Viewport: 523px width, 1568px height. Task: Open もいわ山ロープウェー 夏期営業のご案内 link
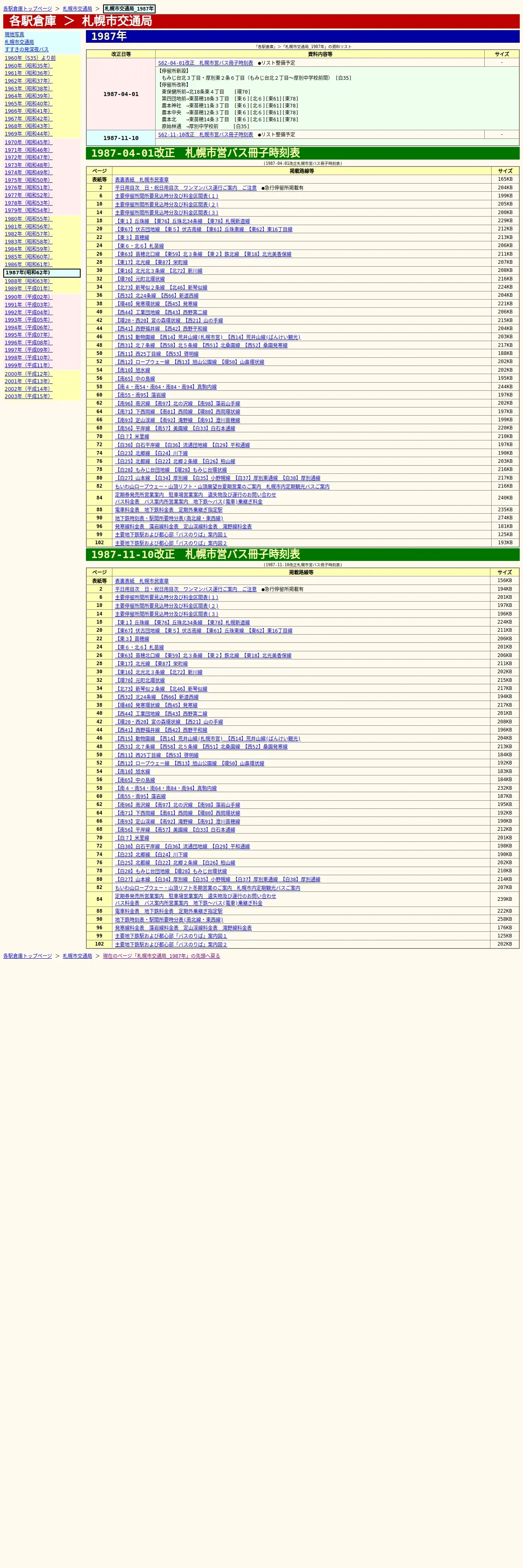[x=222, y=487]
